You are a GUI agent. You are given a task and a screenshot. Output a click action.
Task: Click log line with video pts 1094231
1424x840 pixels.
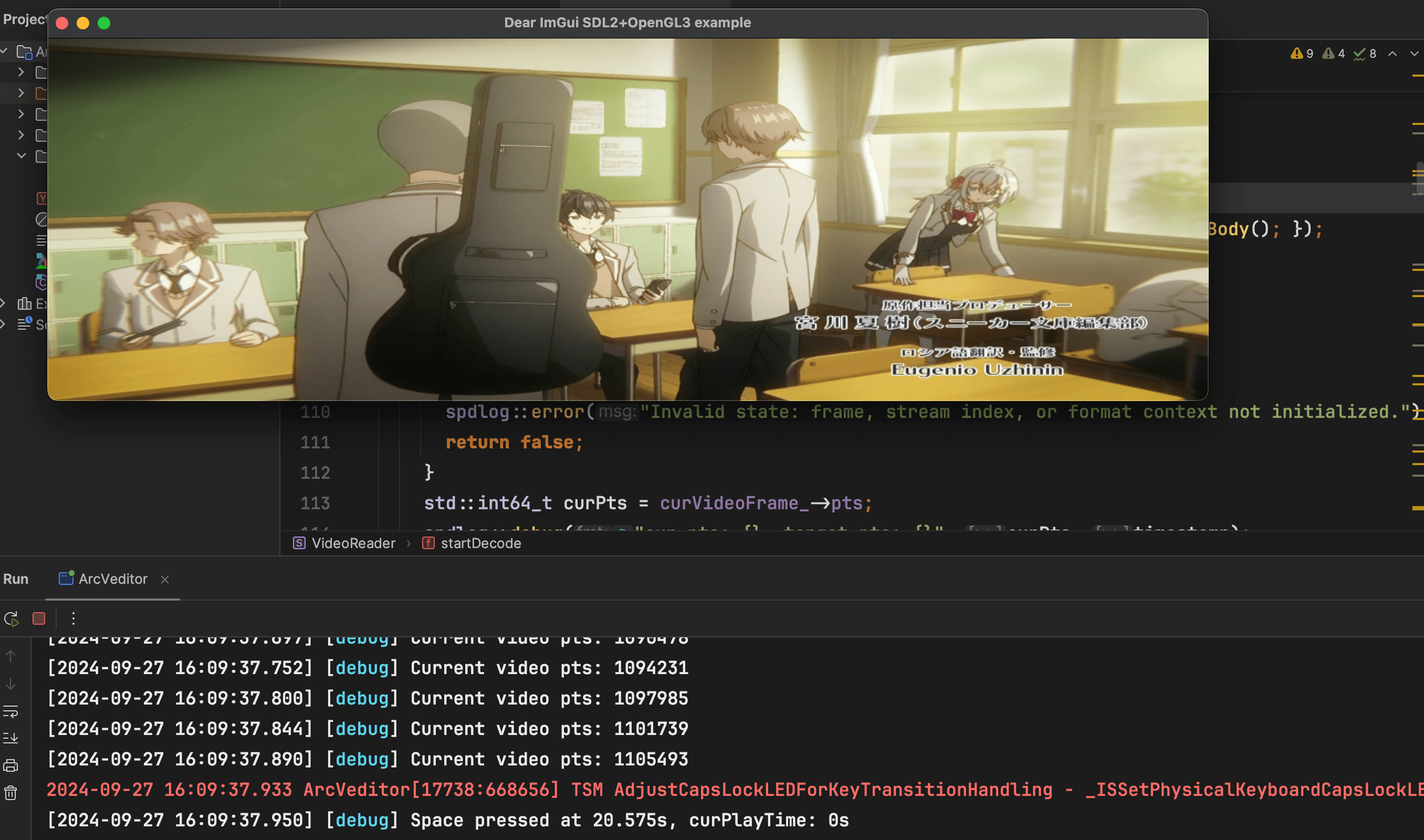[368, 668]
